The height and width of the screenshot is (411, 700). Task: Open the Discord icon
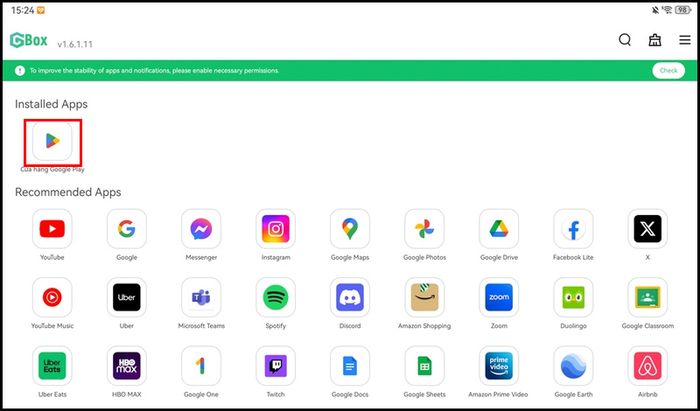coord(350,297)
